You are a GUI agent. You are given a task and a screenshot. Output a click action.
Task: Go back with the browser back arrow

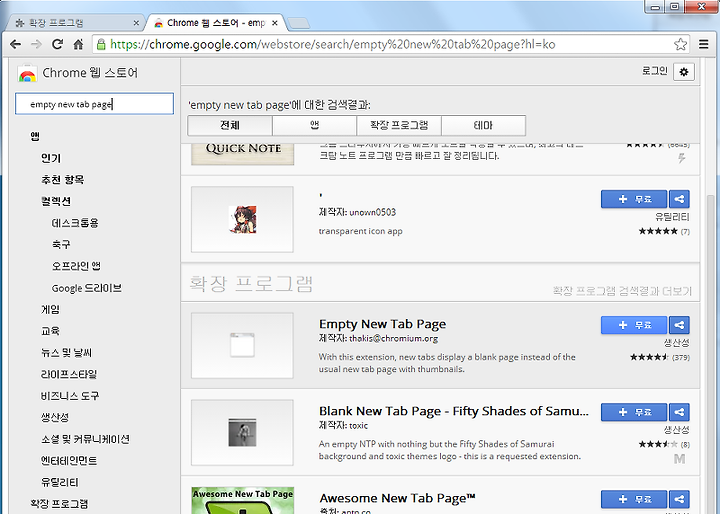pos(15,45)
